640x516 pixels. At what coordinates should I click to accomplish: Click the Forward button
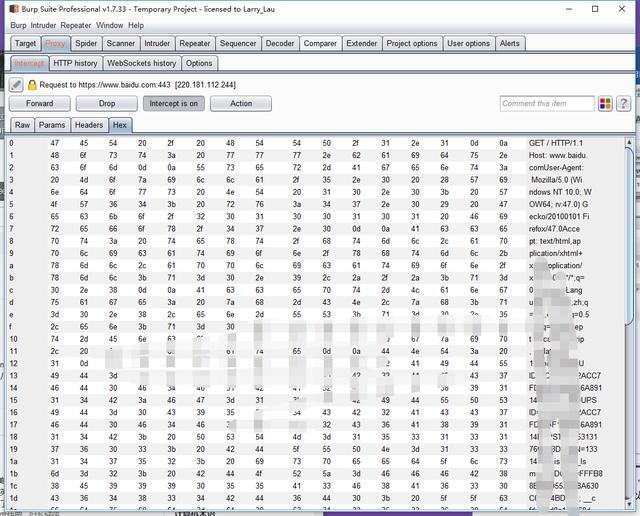40,104
